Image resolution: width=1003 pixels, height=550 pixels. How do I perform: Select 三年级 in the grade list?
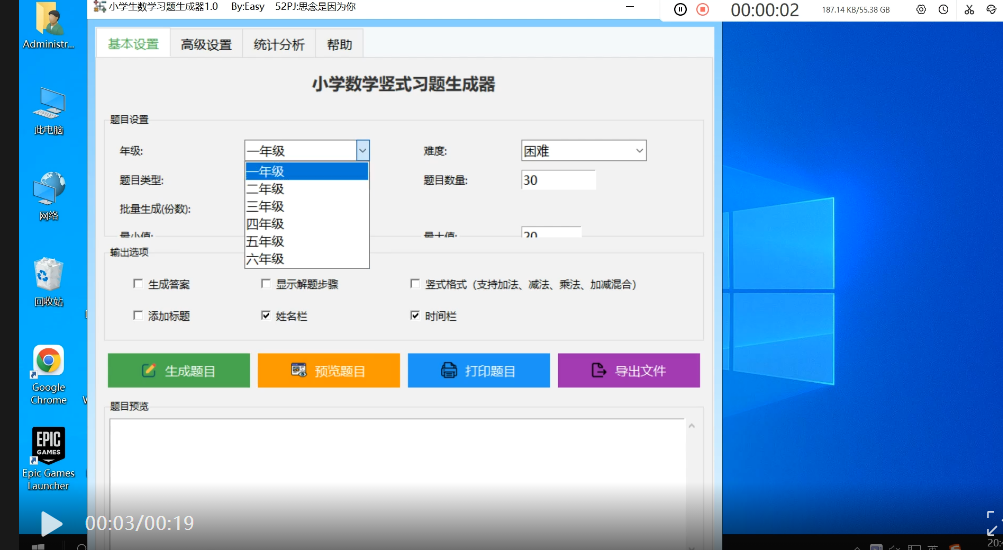(307, 207)
